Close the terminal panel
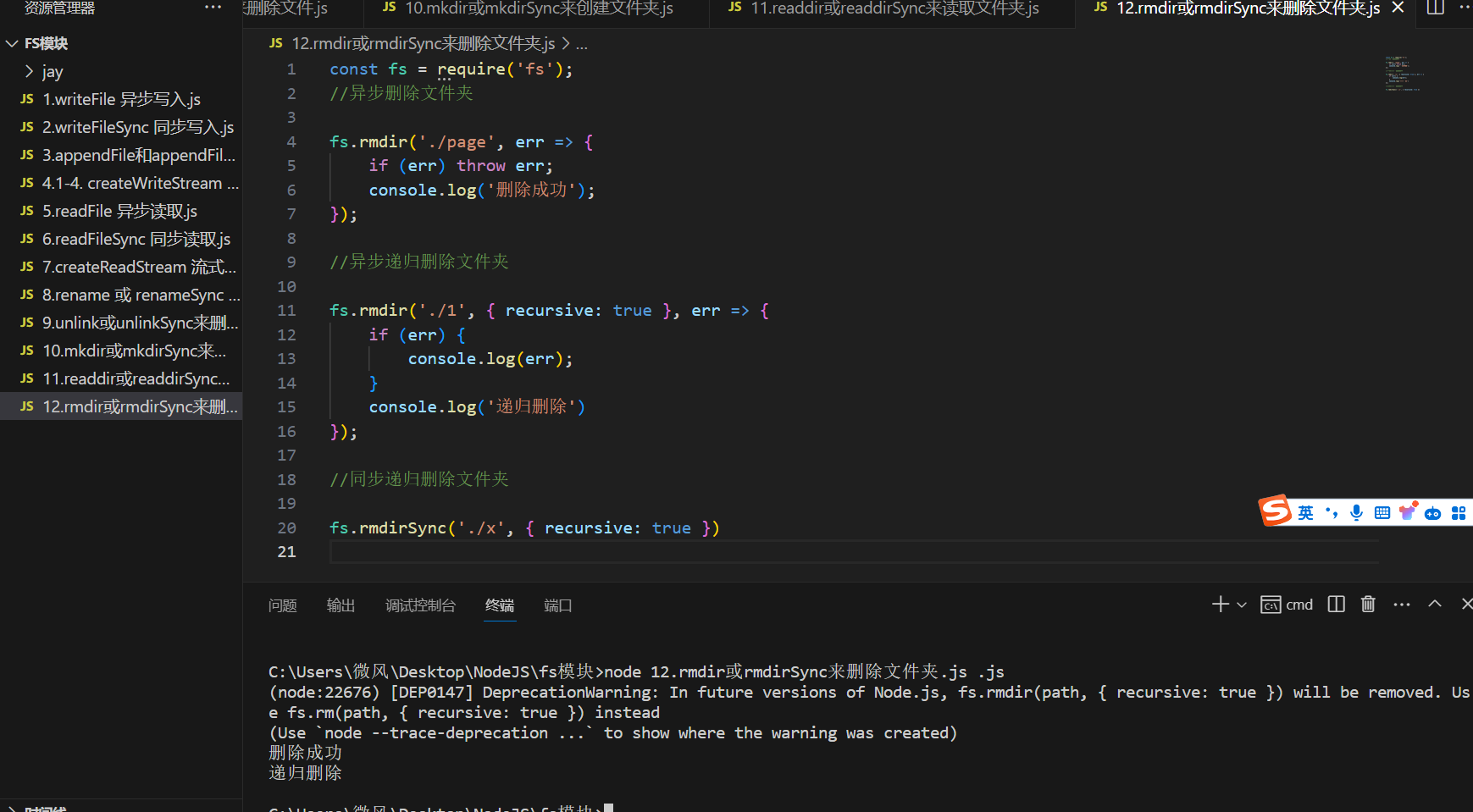Image resolution: width=1473 pixels, height=812 pixels. 1466,604
